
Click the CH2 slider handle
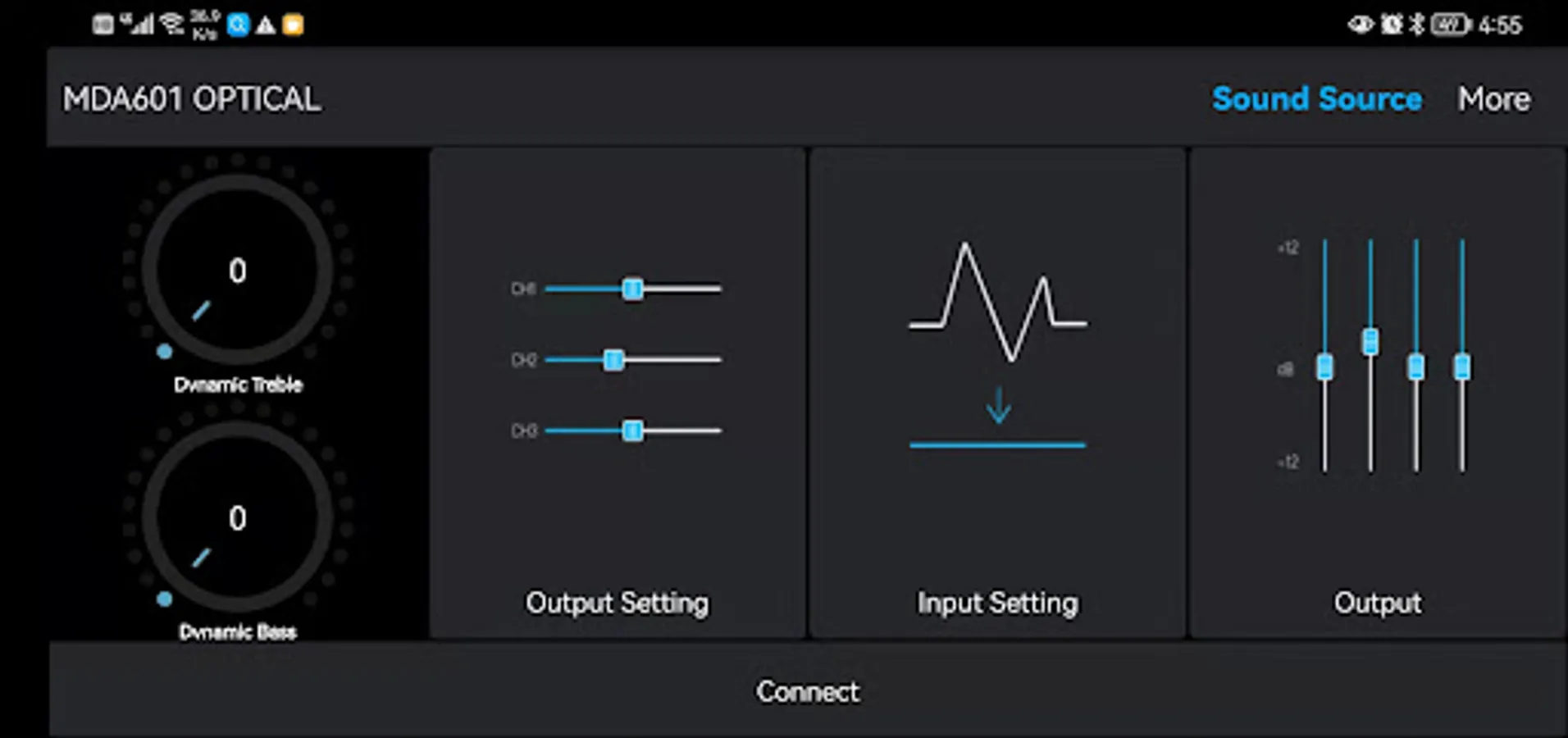point(613,360)
